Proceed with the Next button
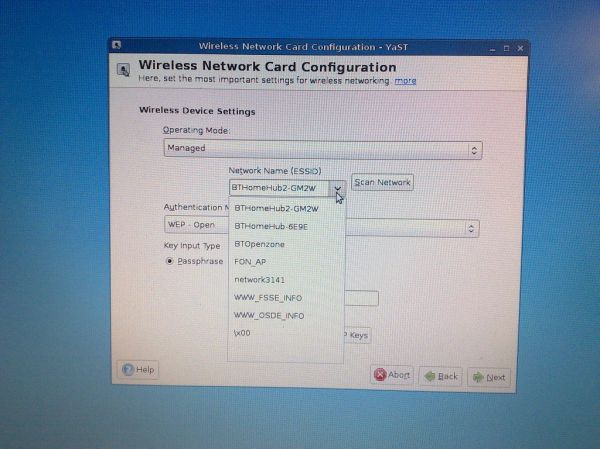The image size is (600, 449). click(x=489, y=378)
